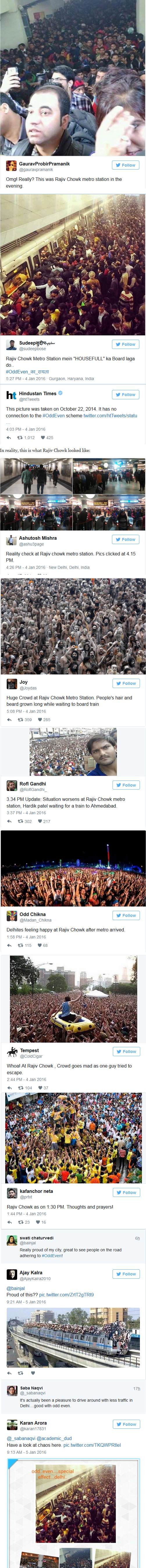This screenshot has width=146, height=1568.
Task: Click the retweet icon on Odd Chikna's tweet
Action: tap(20, 945)
